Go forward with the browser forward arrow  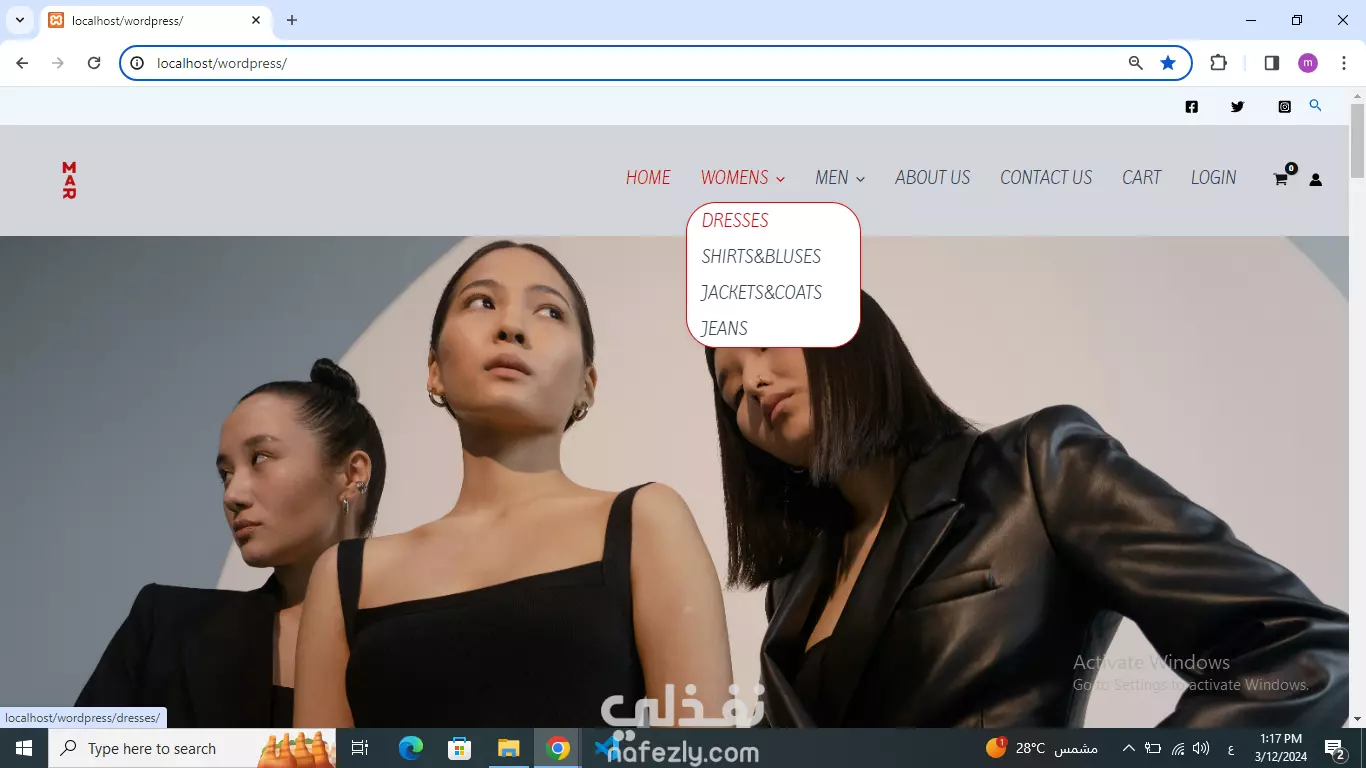58,63
